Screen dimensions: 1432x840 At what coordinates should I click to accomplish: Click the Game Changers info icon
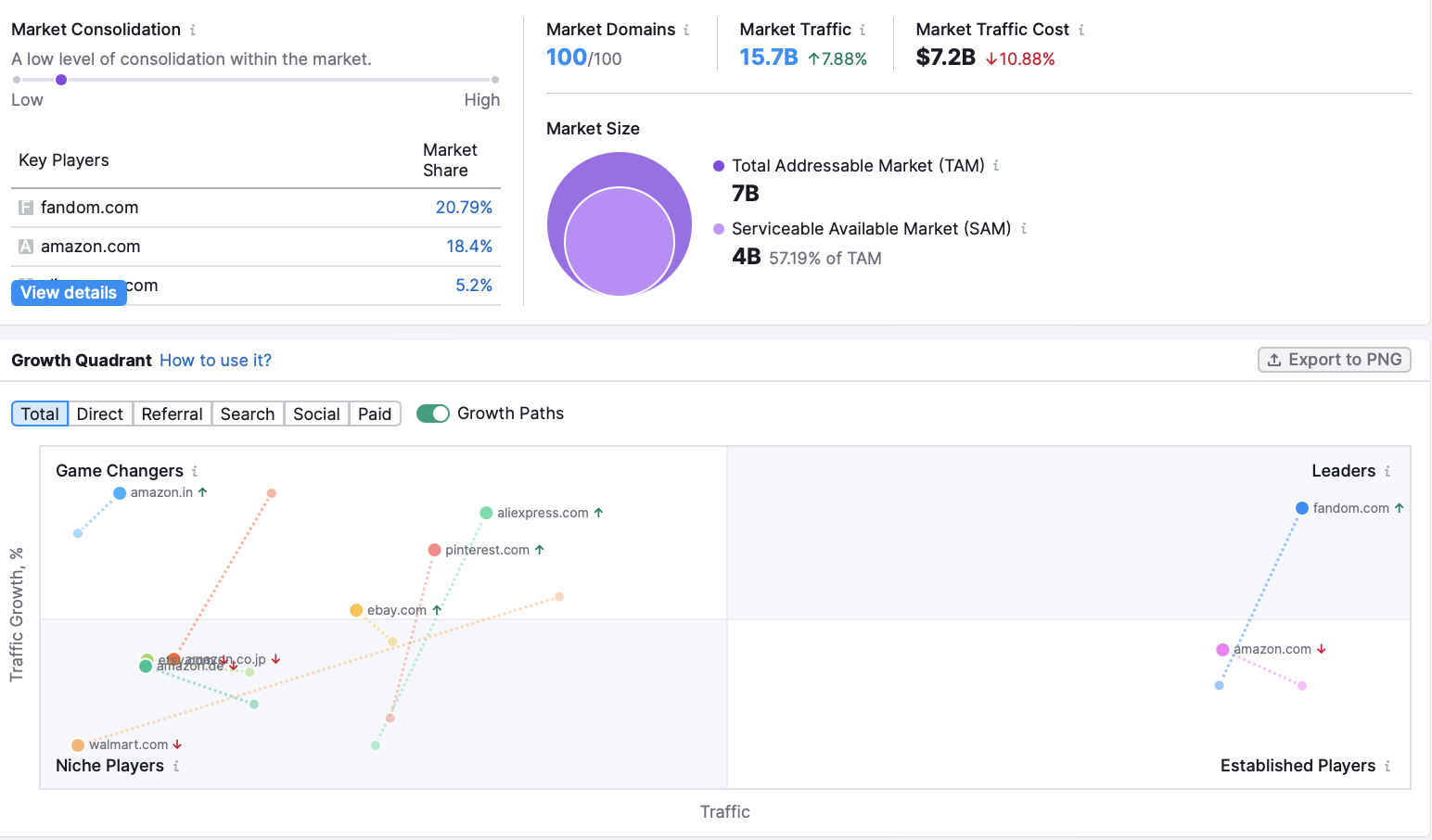coord(195,471)
